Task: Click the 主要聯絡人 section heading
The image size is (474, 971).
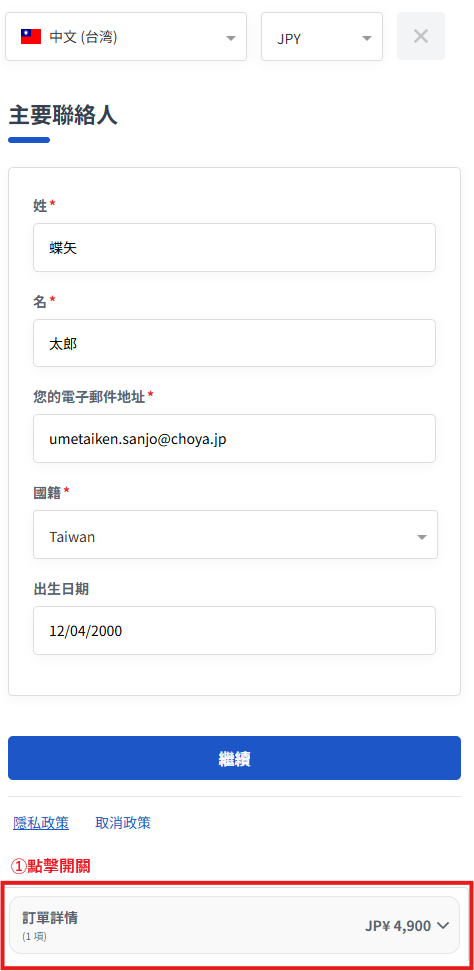Action: 63,115
